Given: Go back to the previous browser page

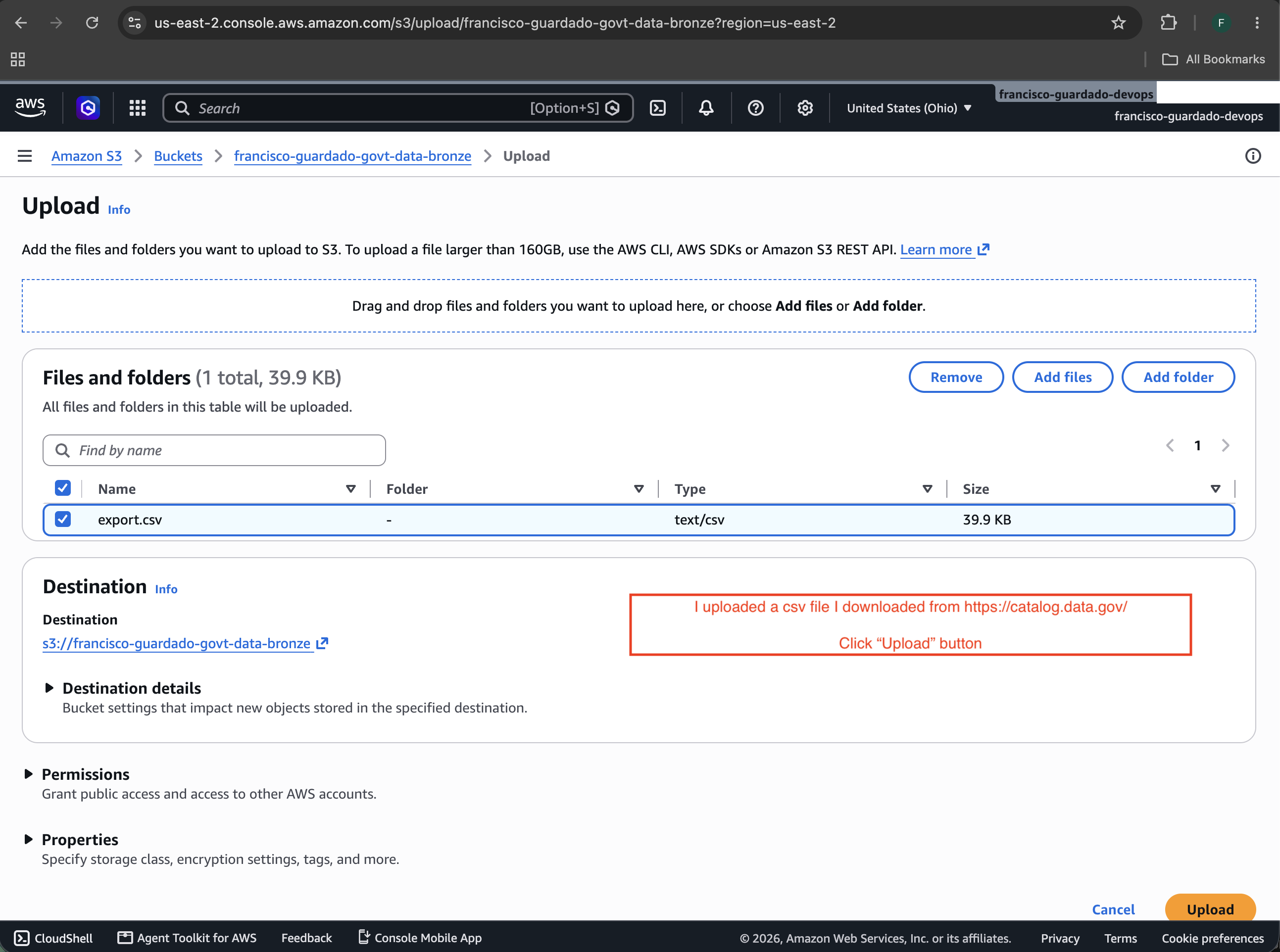Looking at the screenshot, I should click(21, 23).
